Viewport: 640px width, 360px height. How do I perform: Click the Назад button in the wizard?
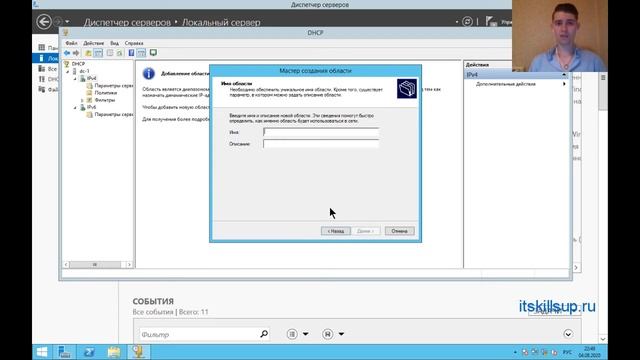(x=336, y=231)
